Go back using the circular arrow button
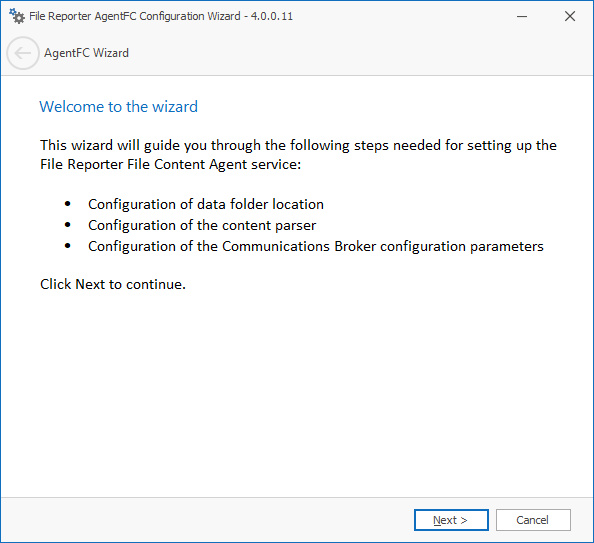The image size is (594, 543). [x=23, y=53]
